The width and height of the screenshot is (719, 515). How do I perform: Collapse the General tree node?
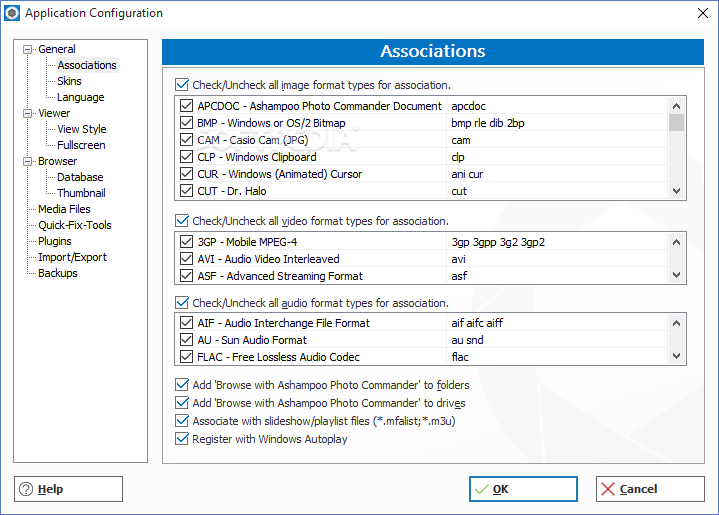point(28,49)
